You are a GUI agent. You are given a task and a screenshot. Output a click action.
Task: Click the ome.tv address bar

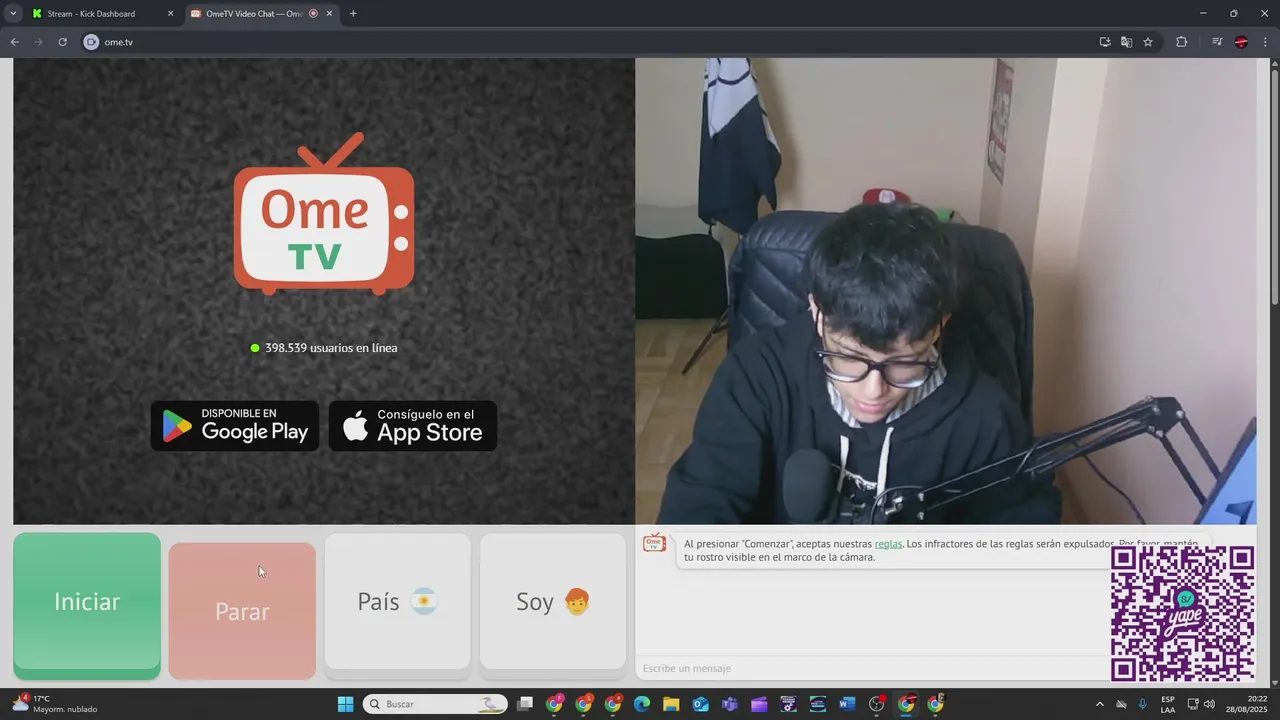pyautogui.click(x=590, y=42)
